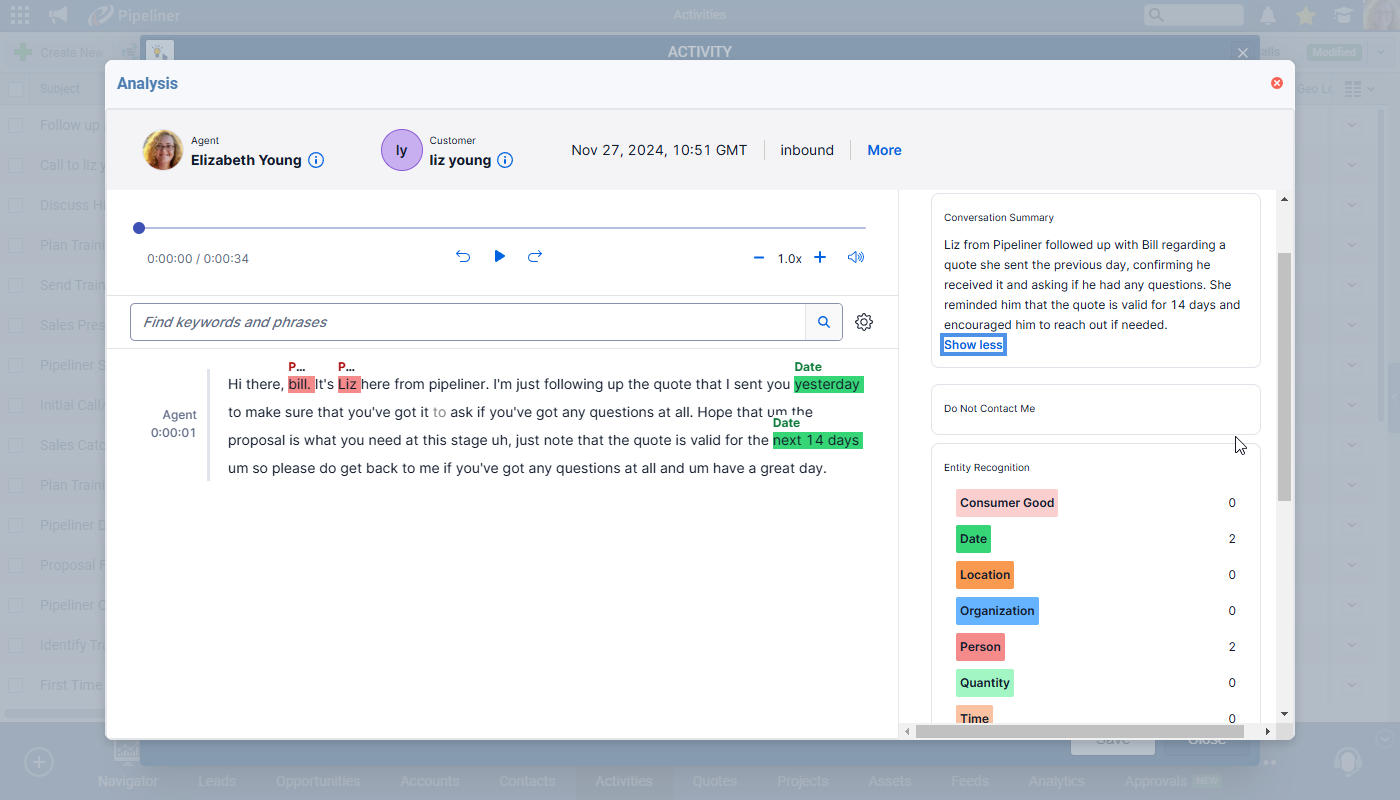View agent Elizabeth Young info icon
Screen dimensions: 1400x800
click(x=316, y=160)
